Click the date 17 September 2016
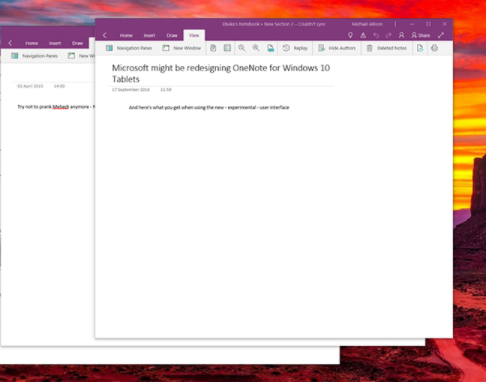This screenshot has height=382, width=486. 131,90
